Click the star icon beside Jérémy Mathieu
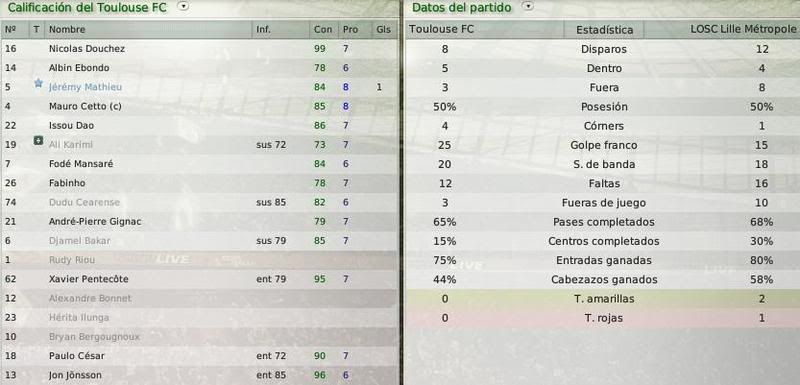 tap(38, 83)
